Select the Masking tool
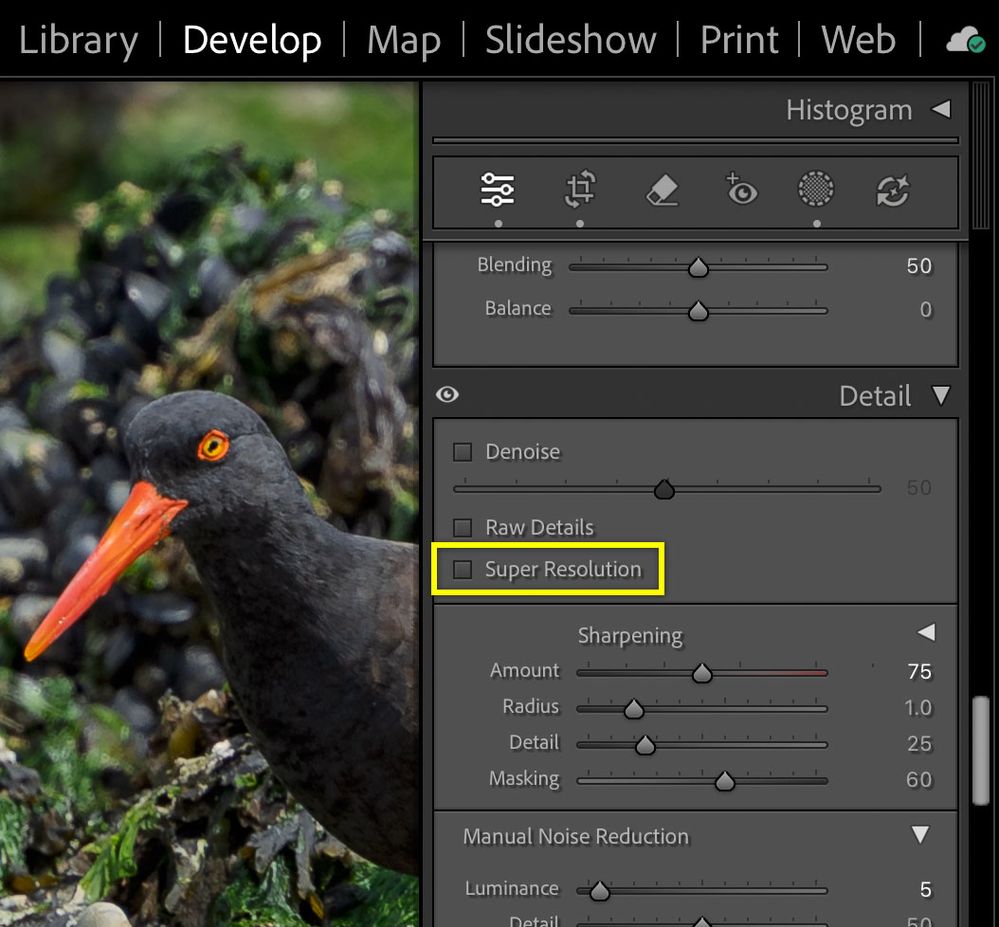This screenshot has height=927, width=999. [x=814, y=190]
